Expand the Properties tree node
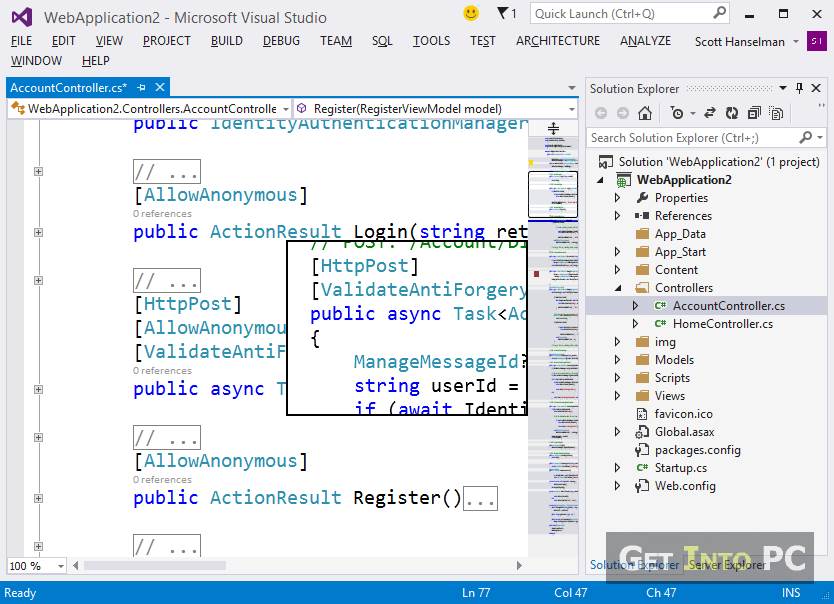This screenshot has height=604, width=834. 618,197
